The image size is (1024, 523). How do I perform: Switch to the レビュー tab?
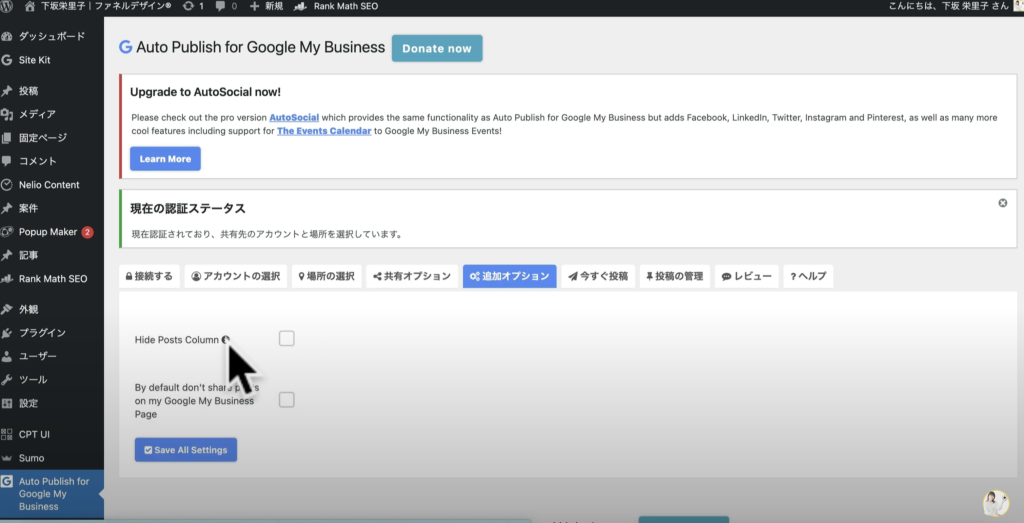746,277
